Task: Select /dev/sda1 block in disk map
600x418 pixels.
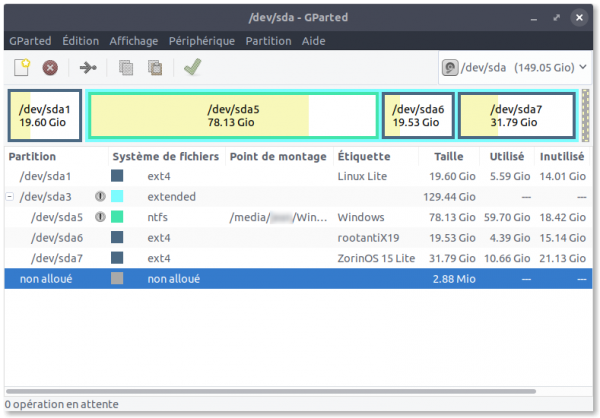Action: pos(44,116)
